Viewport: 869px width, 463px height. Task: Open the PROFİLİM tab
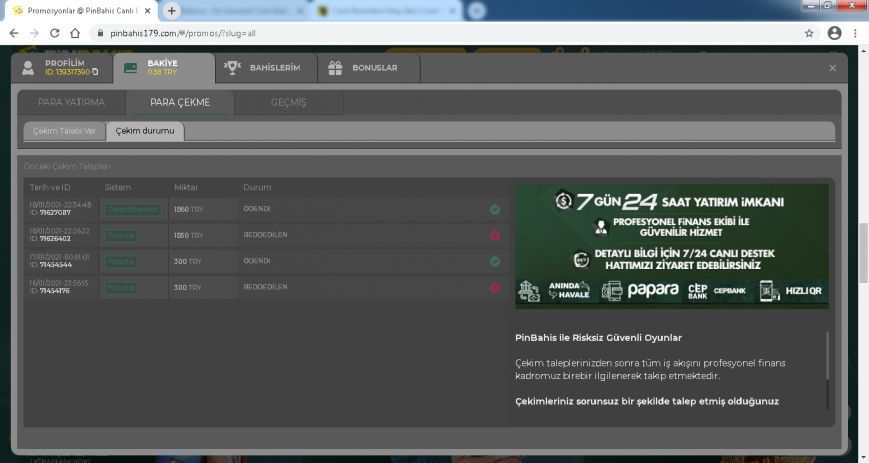click(x=62, y=68)
